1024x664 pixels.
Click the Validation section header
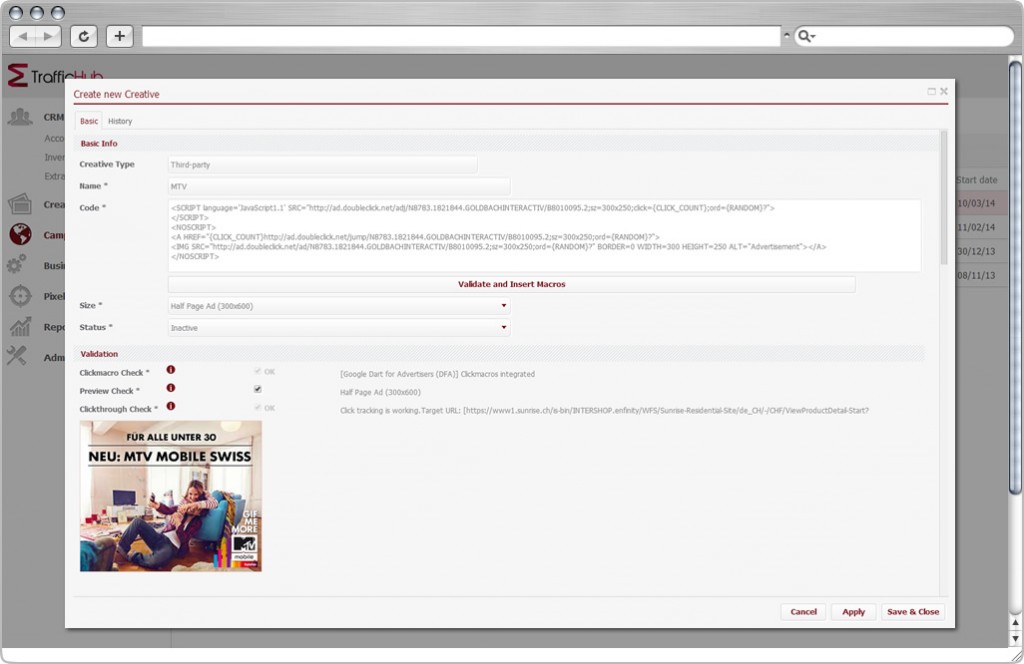tap(99, 354)
